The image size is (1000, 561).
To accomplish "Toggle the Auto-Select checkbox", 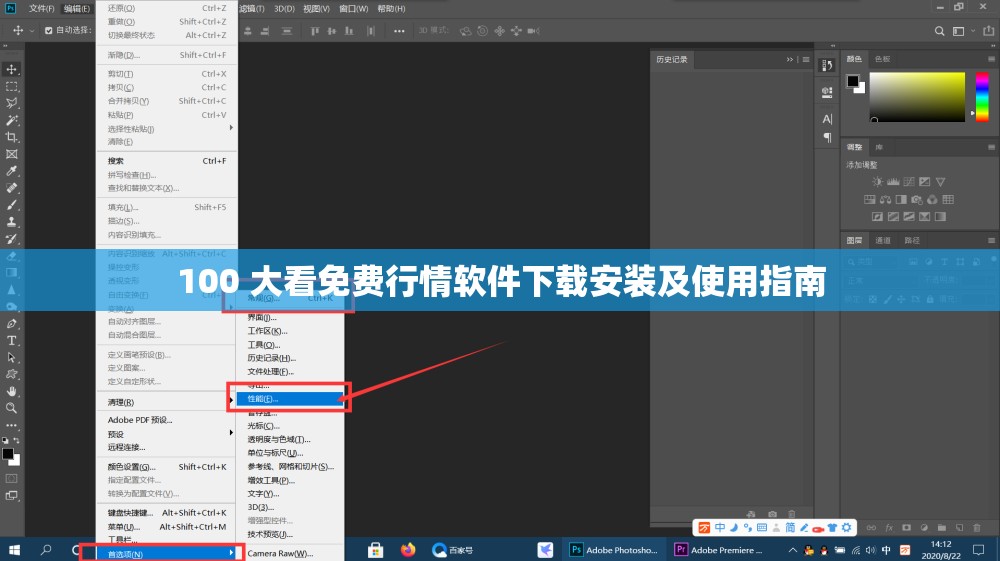I will [48, 31].
